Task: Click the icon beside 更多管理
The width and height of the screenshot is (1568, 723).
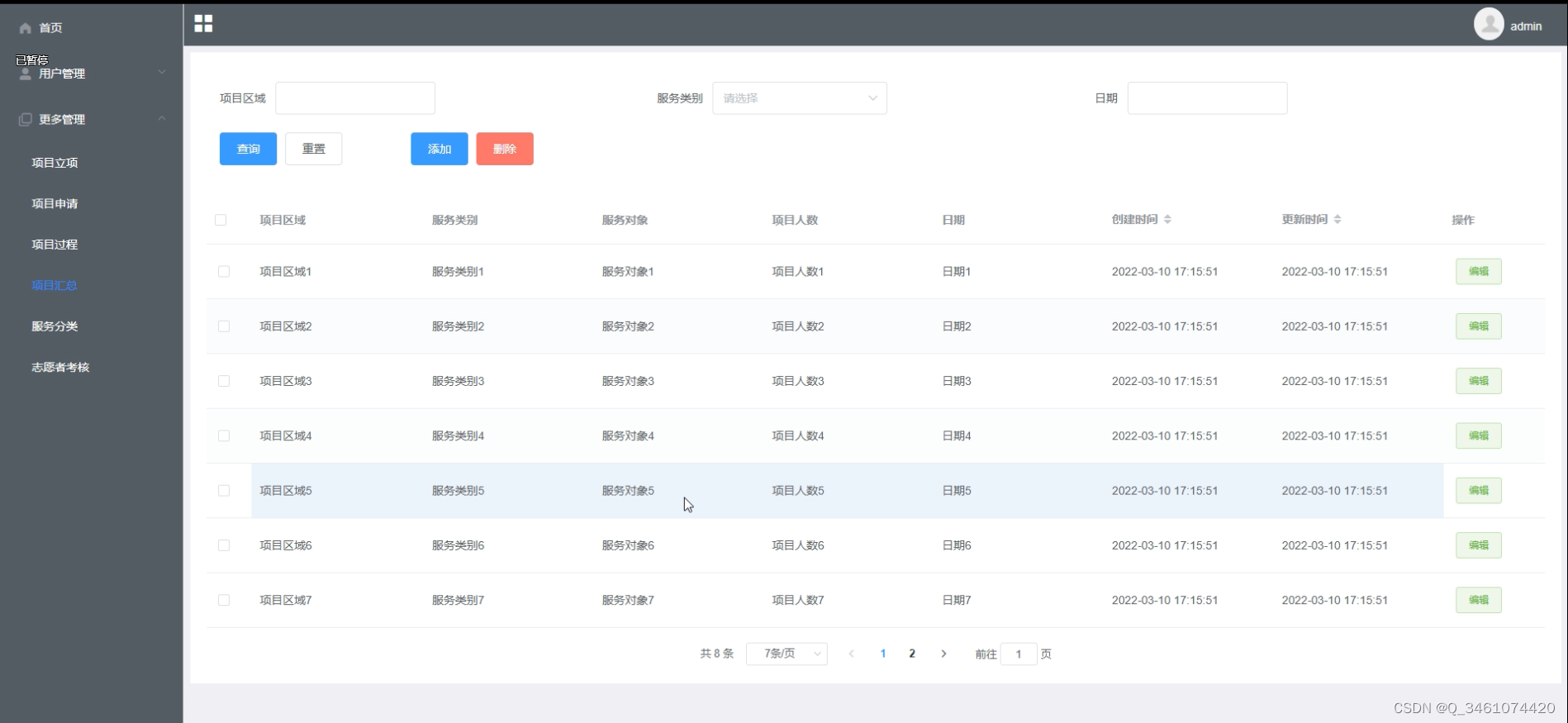Action: pos(26,119)
